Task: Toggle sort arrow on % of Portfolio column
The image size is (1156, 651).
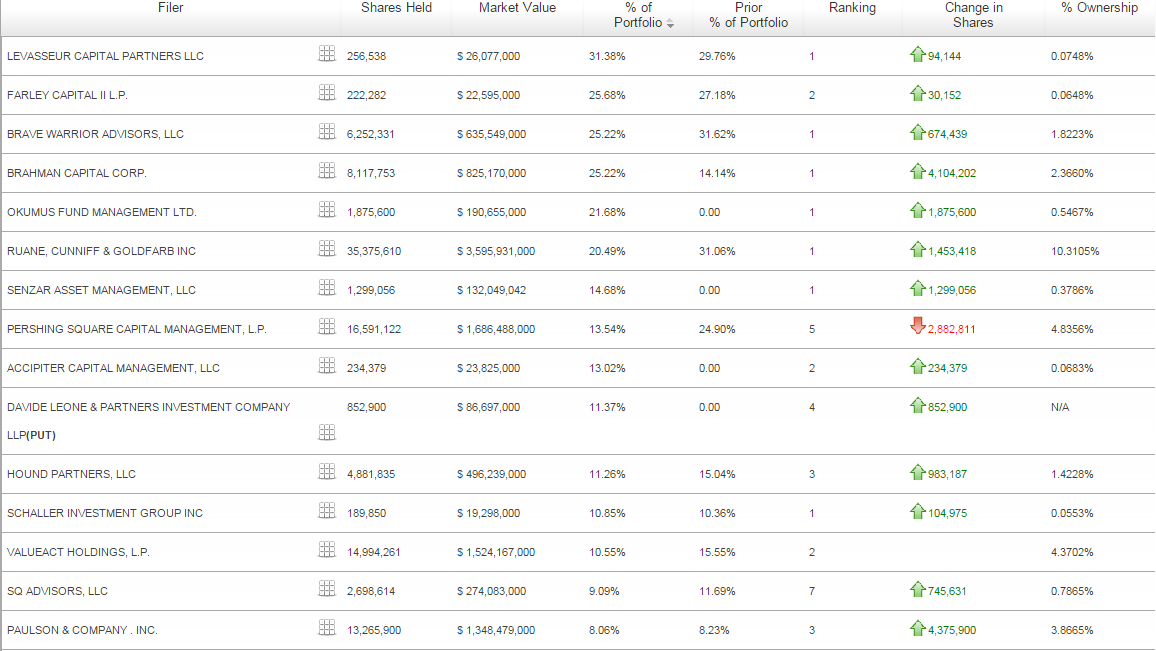Action: [x=670, y=24]
